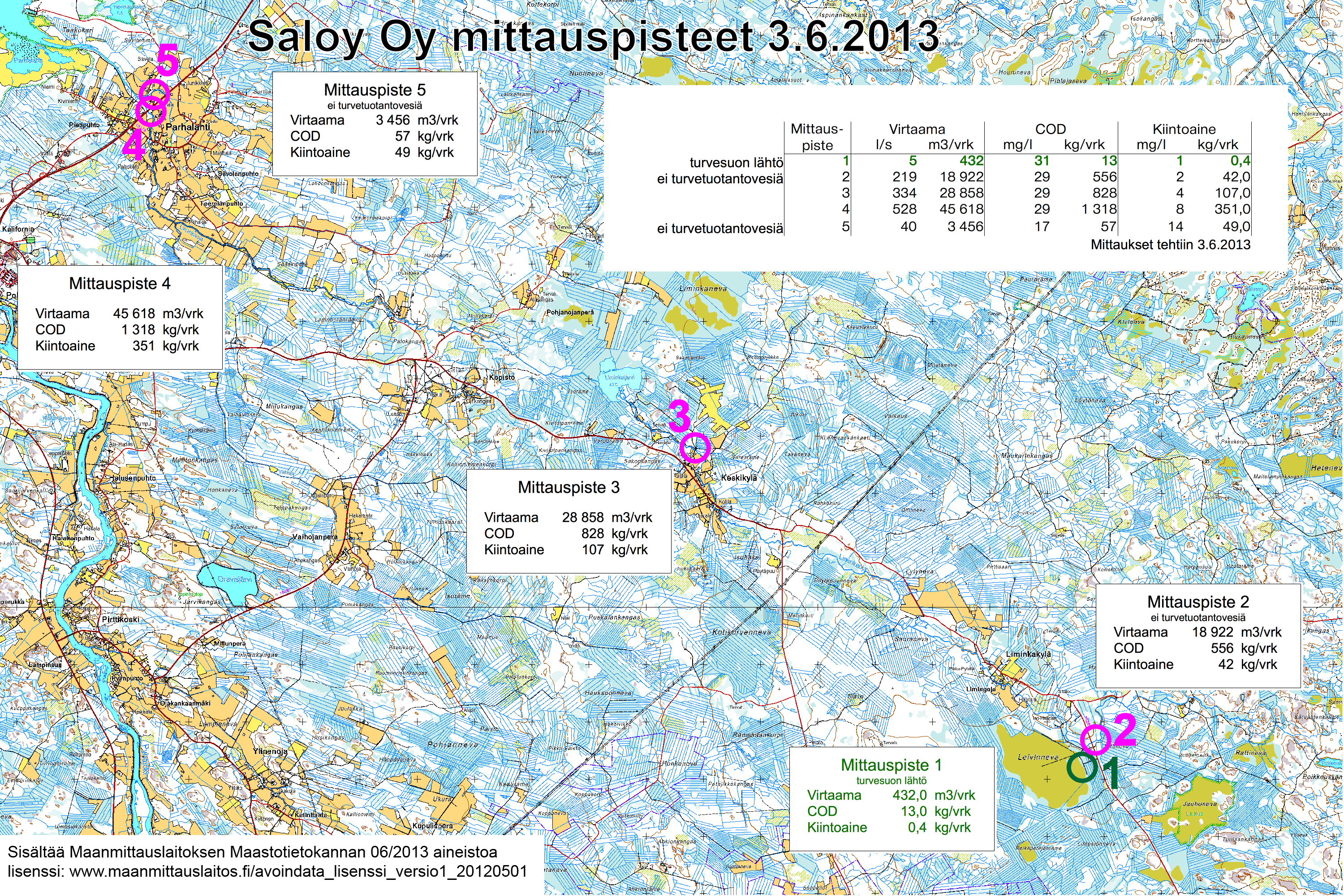Select the 'Mittauspiste 5' box heading
This screenshot has height=896, width=1344.
click(x=374, y=90)
